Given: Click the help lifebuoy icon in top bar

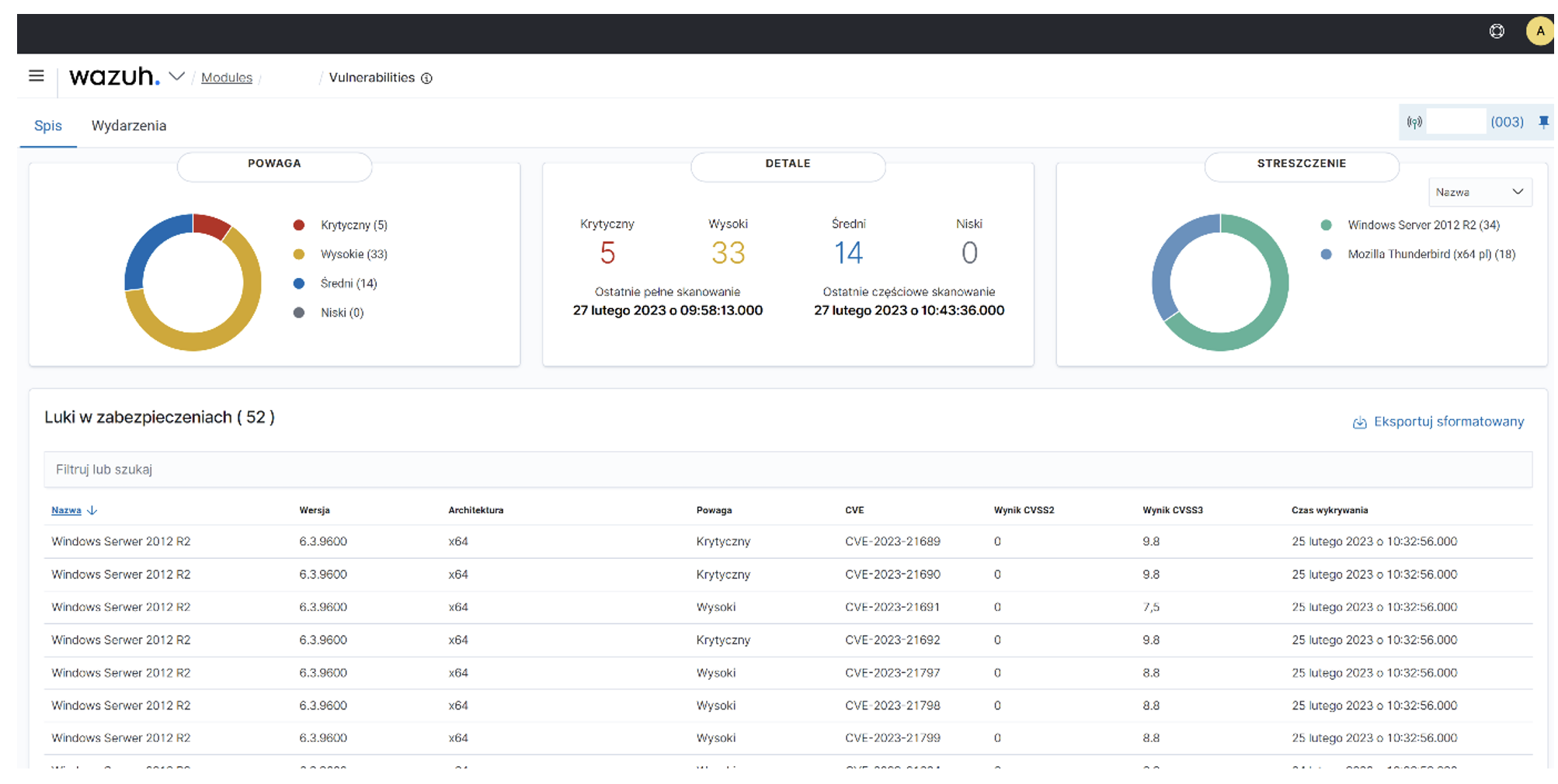Looking at the screenshot, I should click(x=1497, y=32).
